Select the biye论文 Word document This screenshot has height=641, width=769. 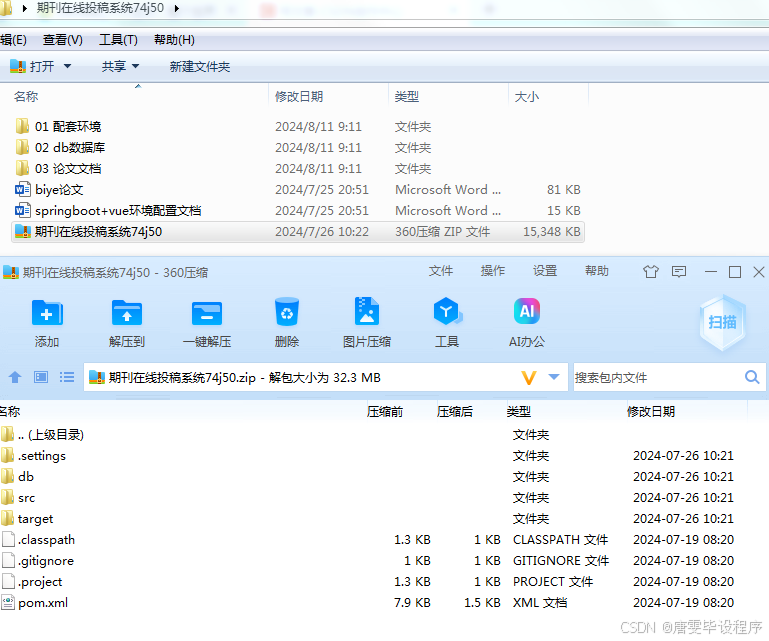(49, 190)
